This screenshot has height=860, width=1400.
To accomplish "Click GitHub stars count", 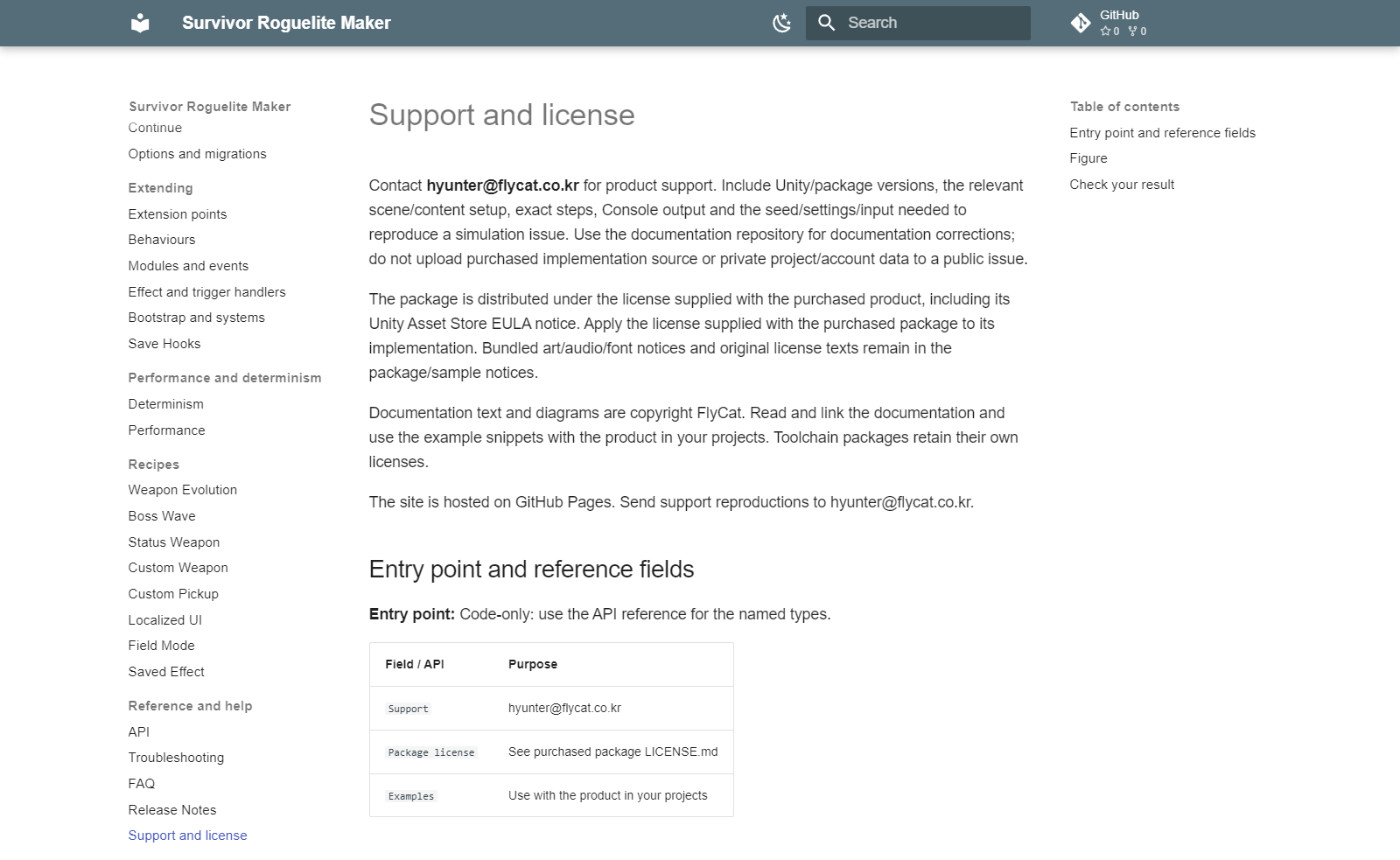I will click(x=1109, y=31).
